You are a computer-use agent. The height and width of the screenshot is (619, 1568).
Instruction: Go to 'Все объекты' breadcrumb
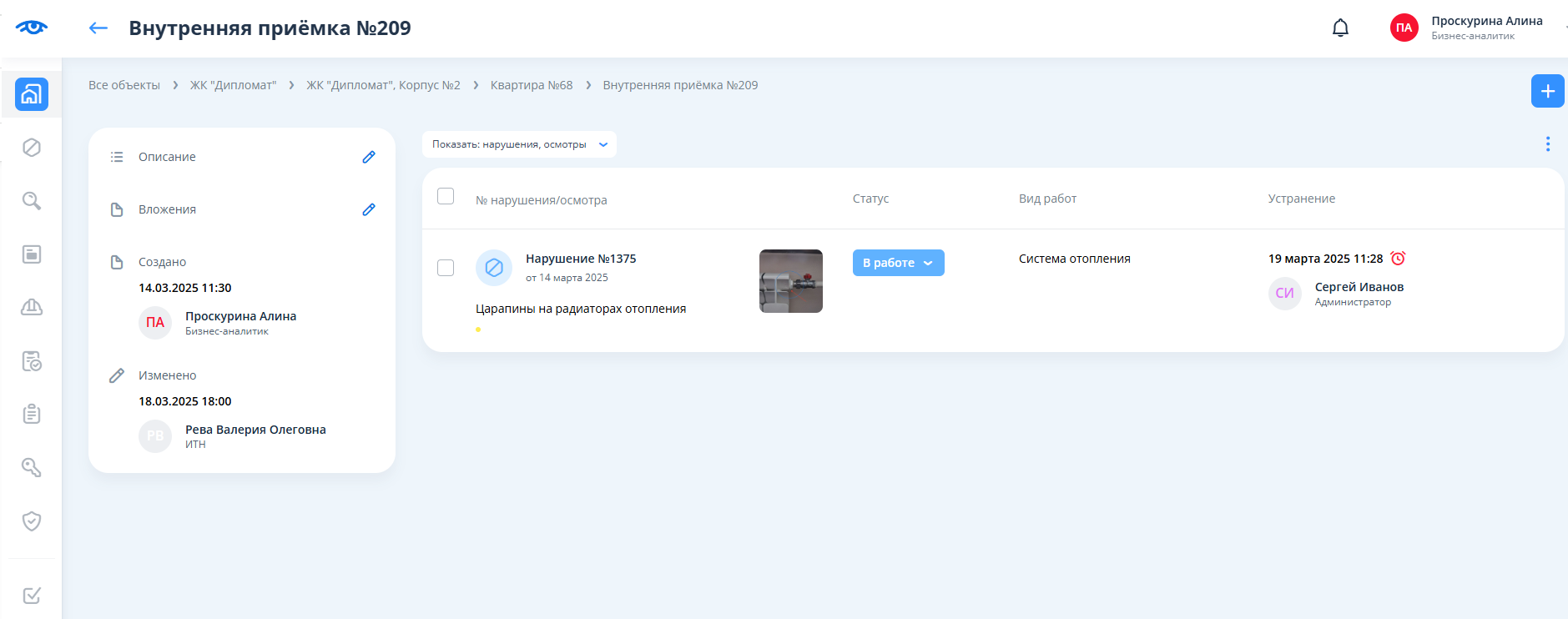(124, 85)
